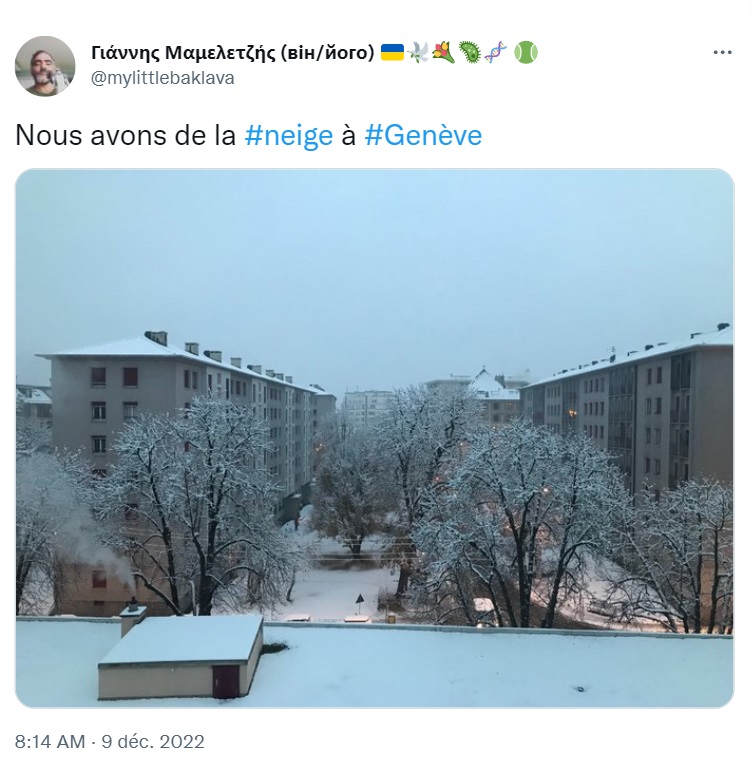Click the Ukraine flag emoji in name
The image size is (752, 766).
[392, 52]
